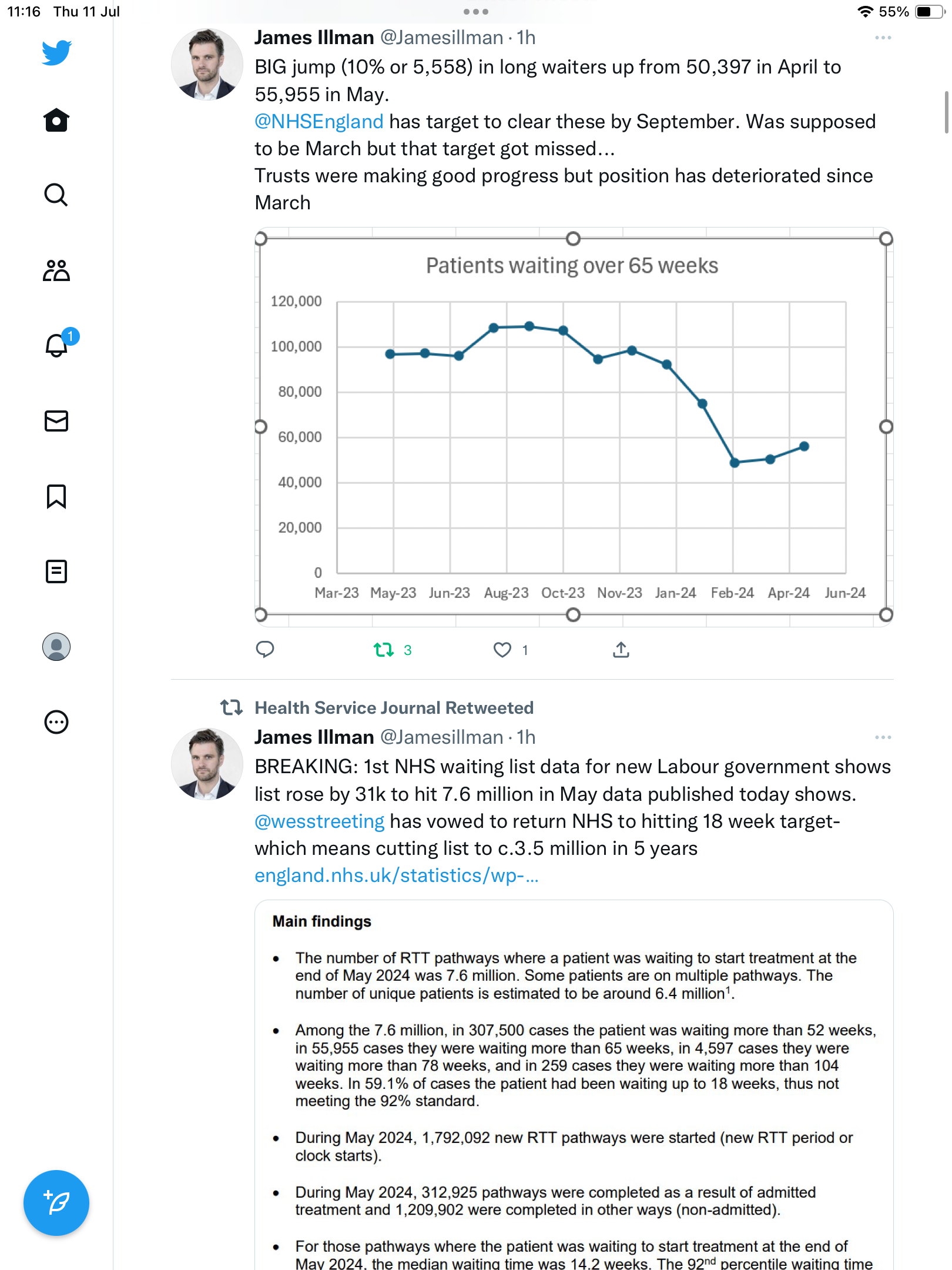Open Lists icon in sidebar
Viewport: 952px width, 1270px height.
[56, 571]
